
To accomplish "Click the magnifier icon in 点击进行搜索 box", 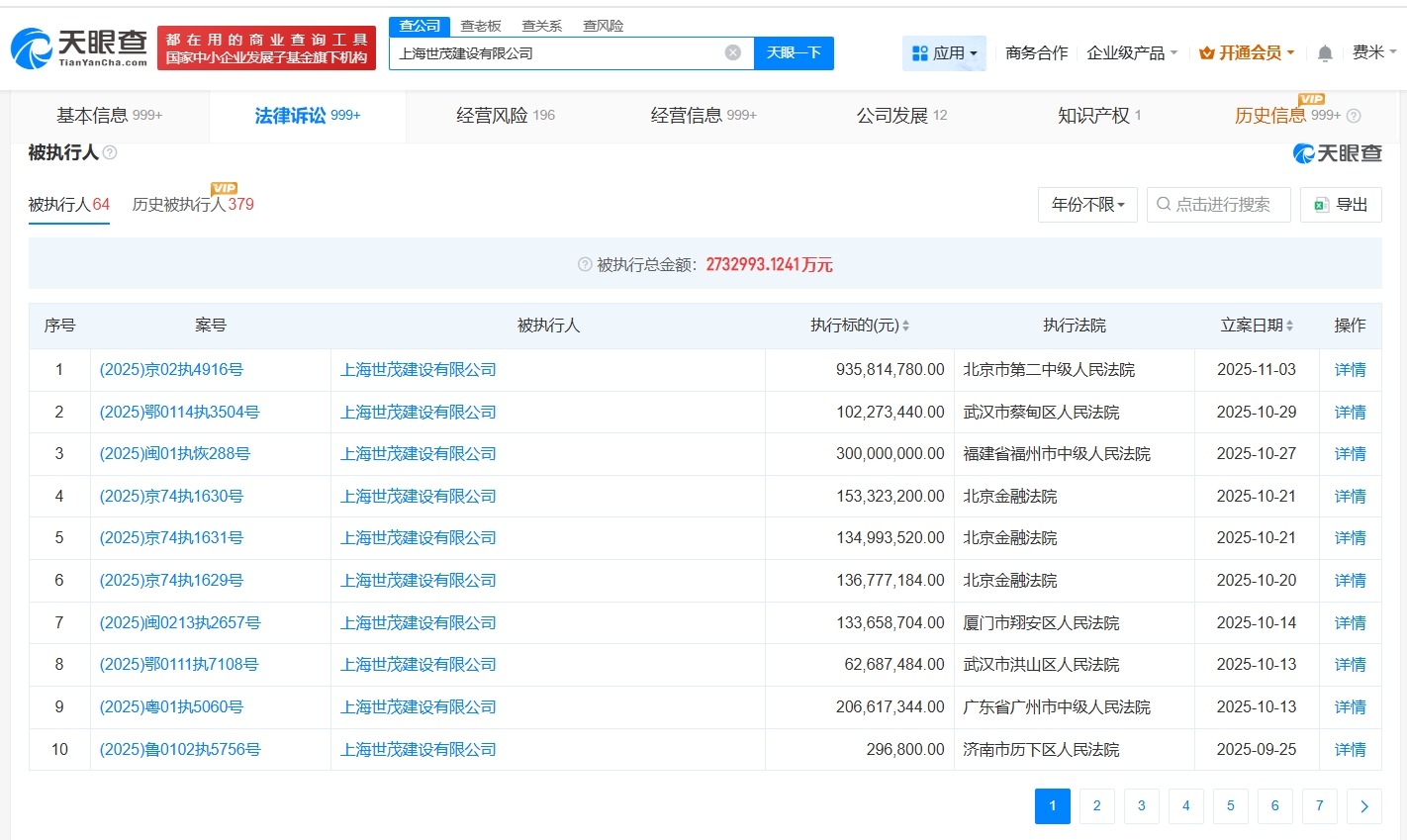I will pos(1163,205).
